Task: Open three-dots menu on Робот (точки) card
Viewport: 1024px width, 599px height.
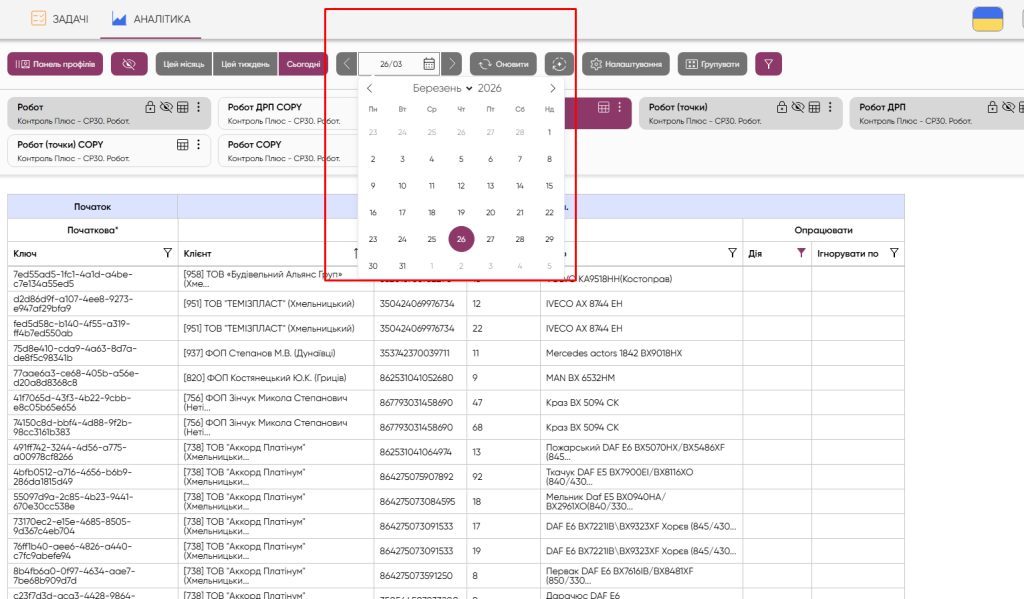Action: tap(830, 107)
